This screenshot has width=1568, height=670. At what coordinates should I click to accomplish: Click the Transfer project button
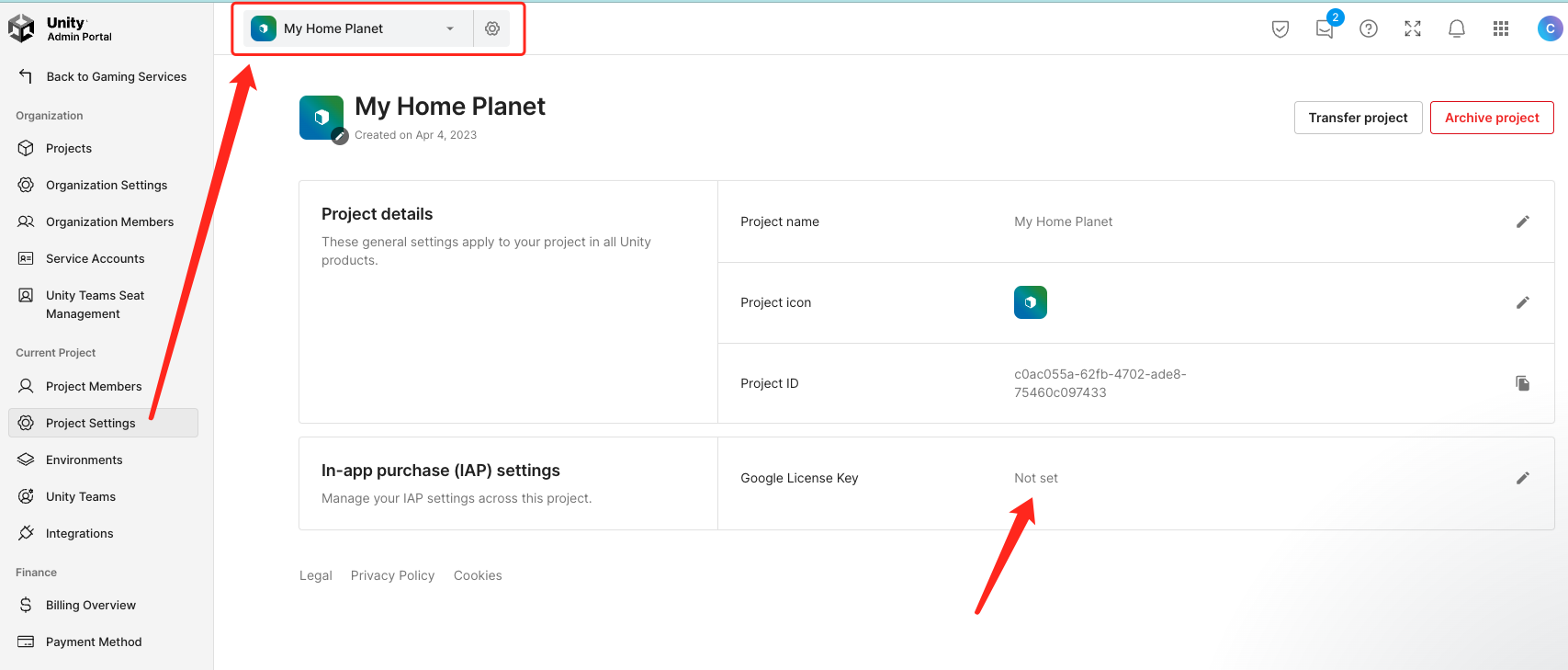tap(1358, 118)
